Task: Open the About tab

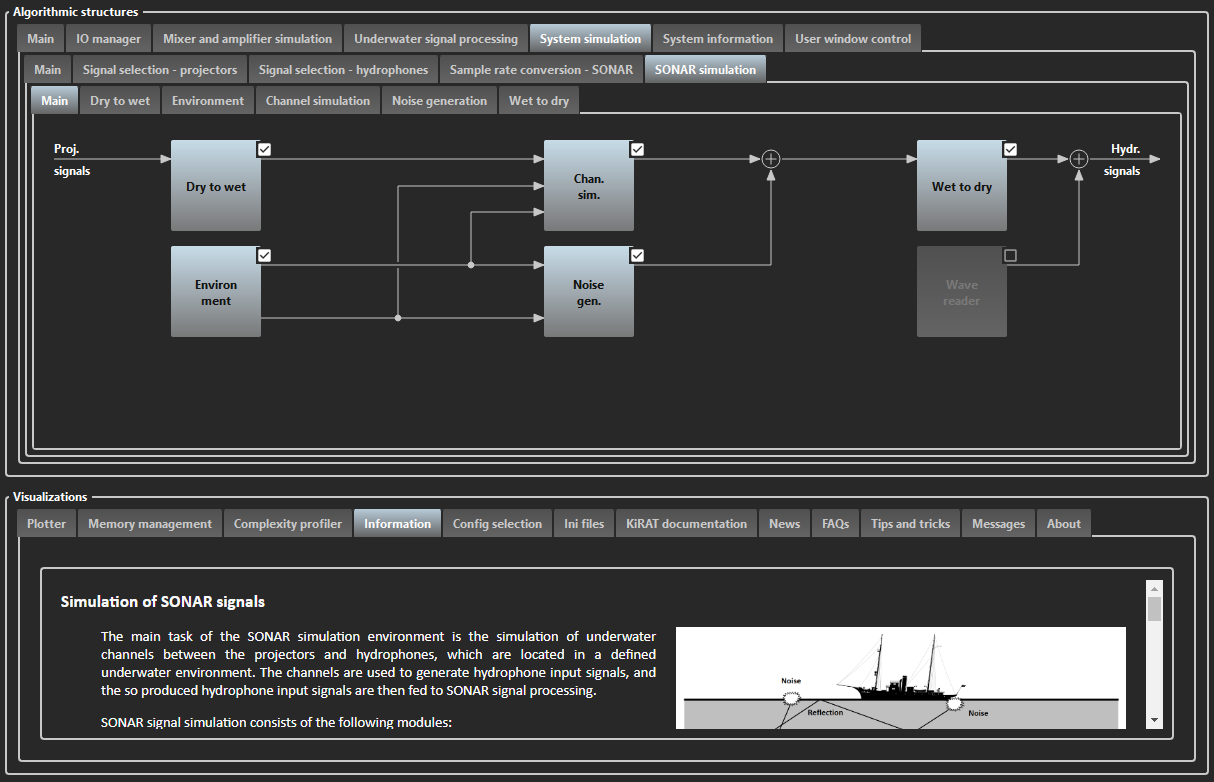Action: coord(1064,524)
